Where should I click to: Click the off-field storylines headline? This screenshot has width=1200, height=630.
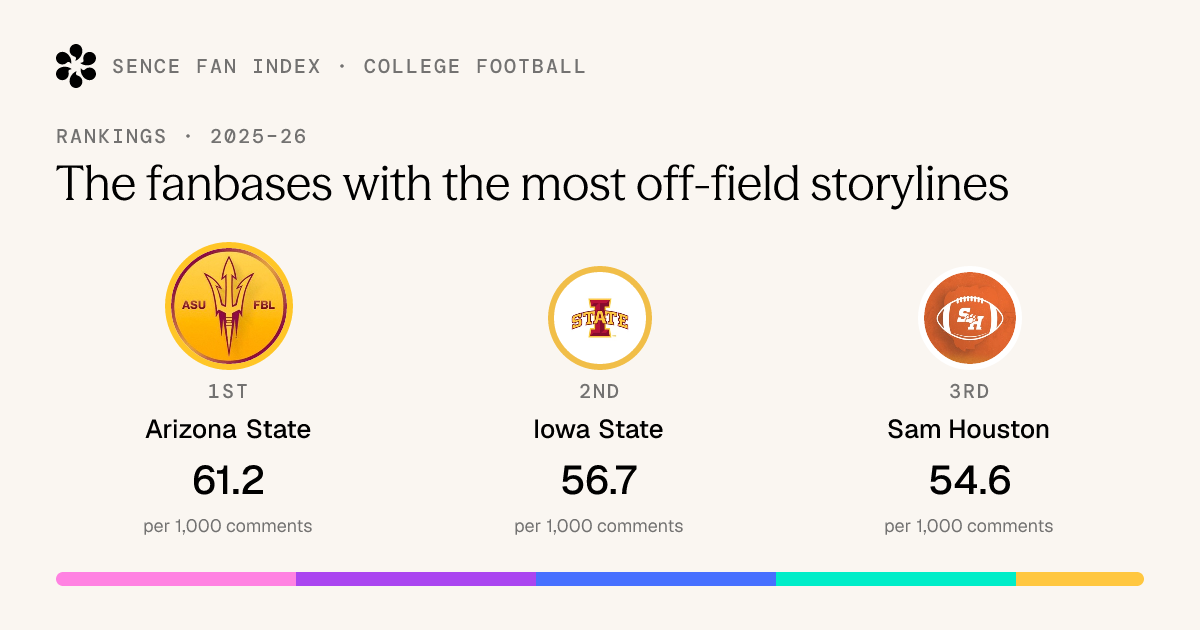click(x=532, y=184)
